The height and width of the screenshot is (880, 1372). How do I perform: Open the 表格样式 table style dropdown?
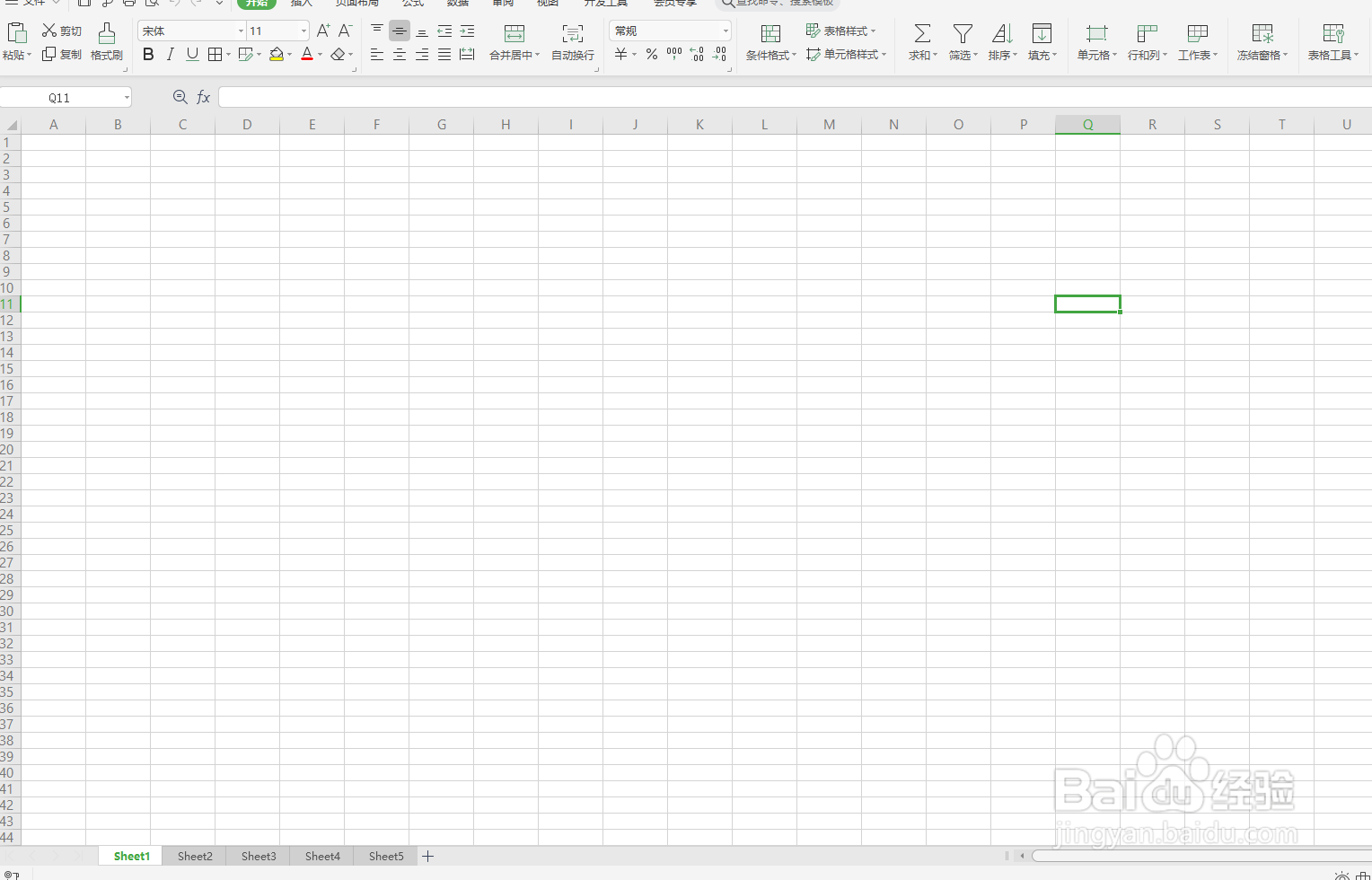(x=841, y=31)
